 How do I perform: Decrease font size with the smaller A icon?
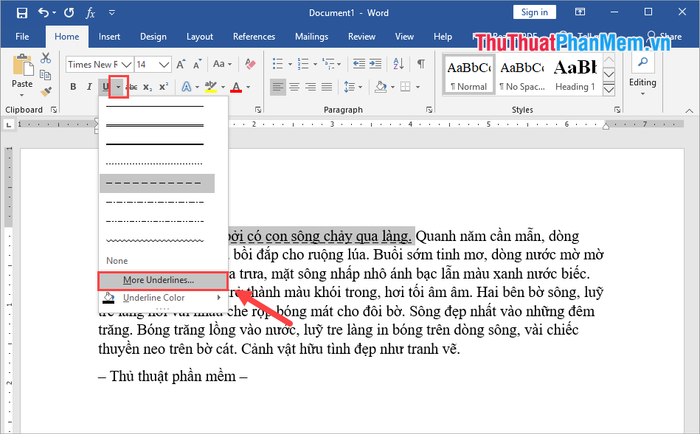coord(197,64)
